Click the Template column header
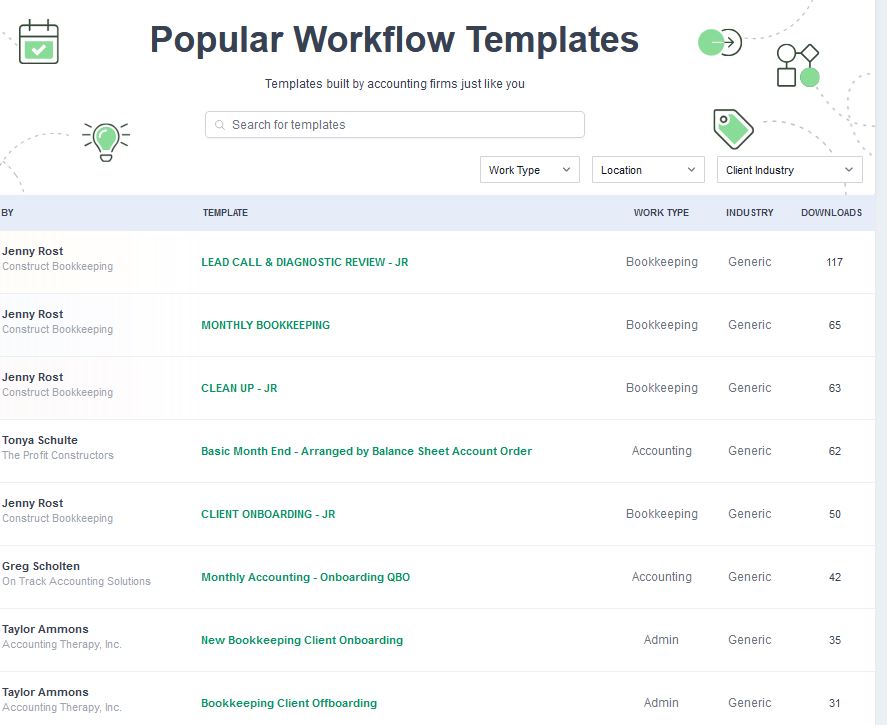This screenshot has height=725, width=887. point(225,213)
